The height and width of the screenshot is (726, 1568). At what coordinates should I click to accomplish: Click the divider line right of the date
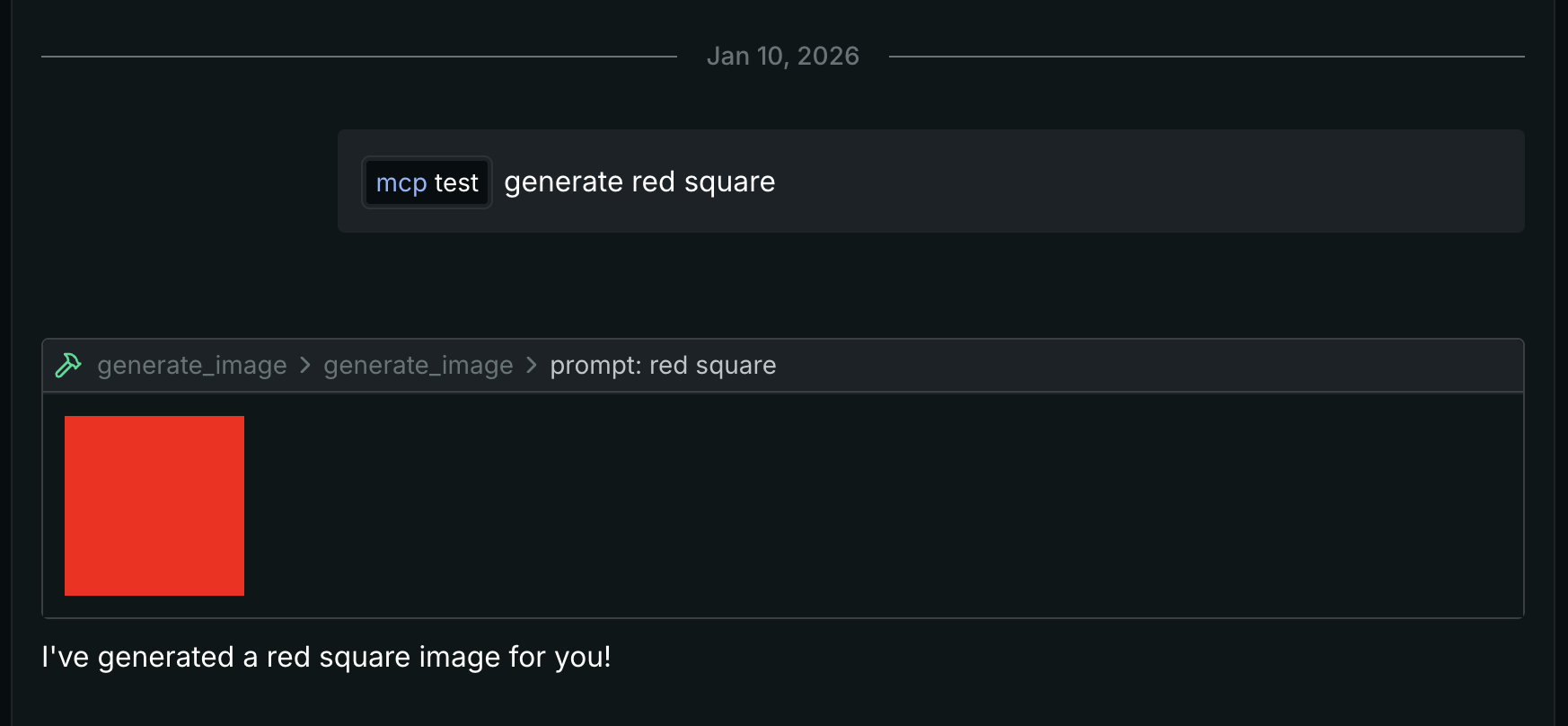[x=1203, y=57]
